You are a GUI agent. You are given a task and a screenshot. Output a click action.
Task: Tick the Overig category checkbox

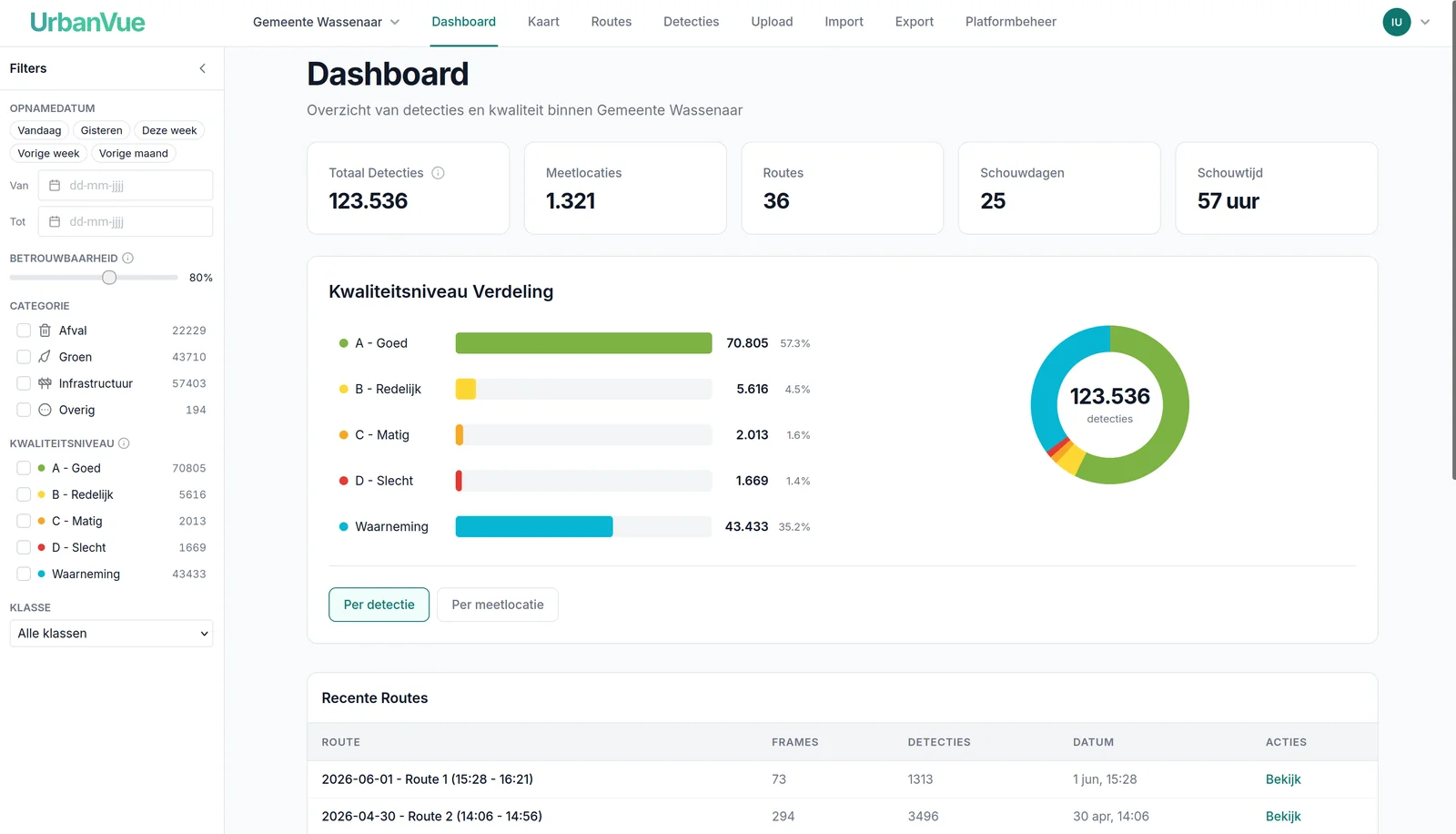[x=24, y=410]
